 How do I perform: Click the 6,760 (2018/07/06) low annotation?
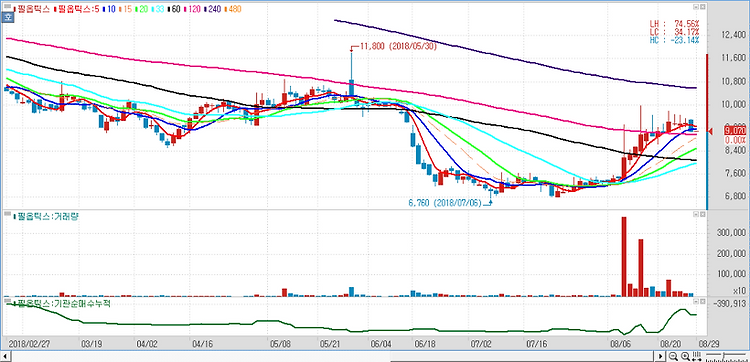tap(445, 203)
